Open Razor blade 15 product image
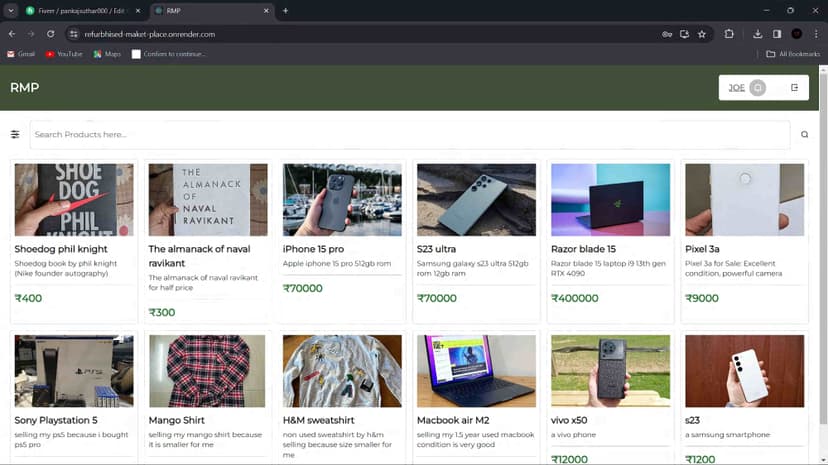Screen dimensions: 828x465 [610, 200]
